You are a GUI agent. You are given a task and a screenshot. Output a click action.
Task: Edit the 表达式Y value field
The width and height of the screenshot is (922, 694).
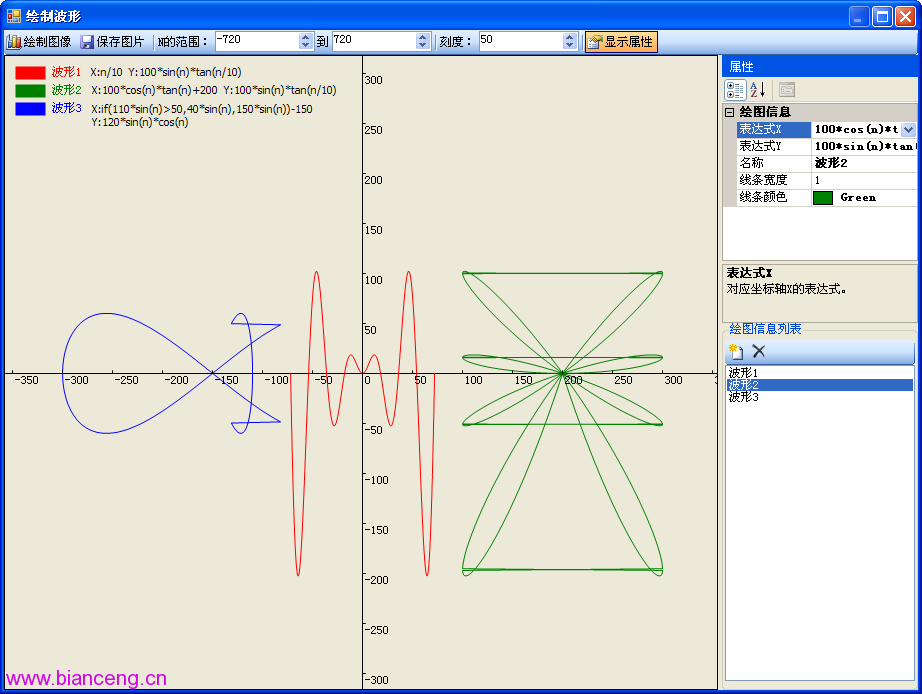pos(864,146)
